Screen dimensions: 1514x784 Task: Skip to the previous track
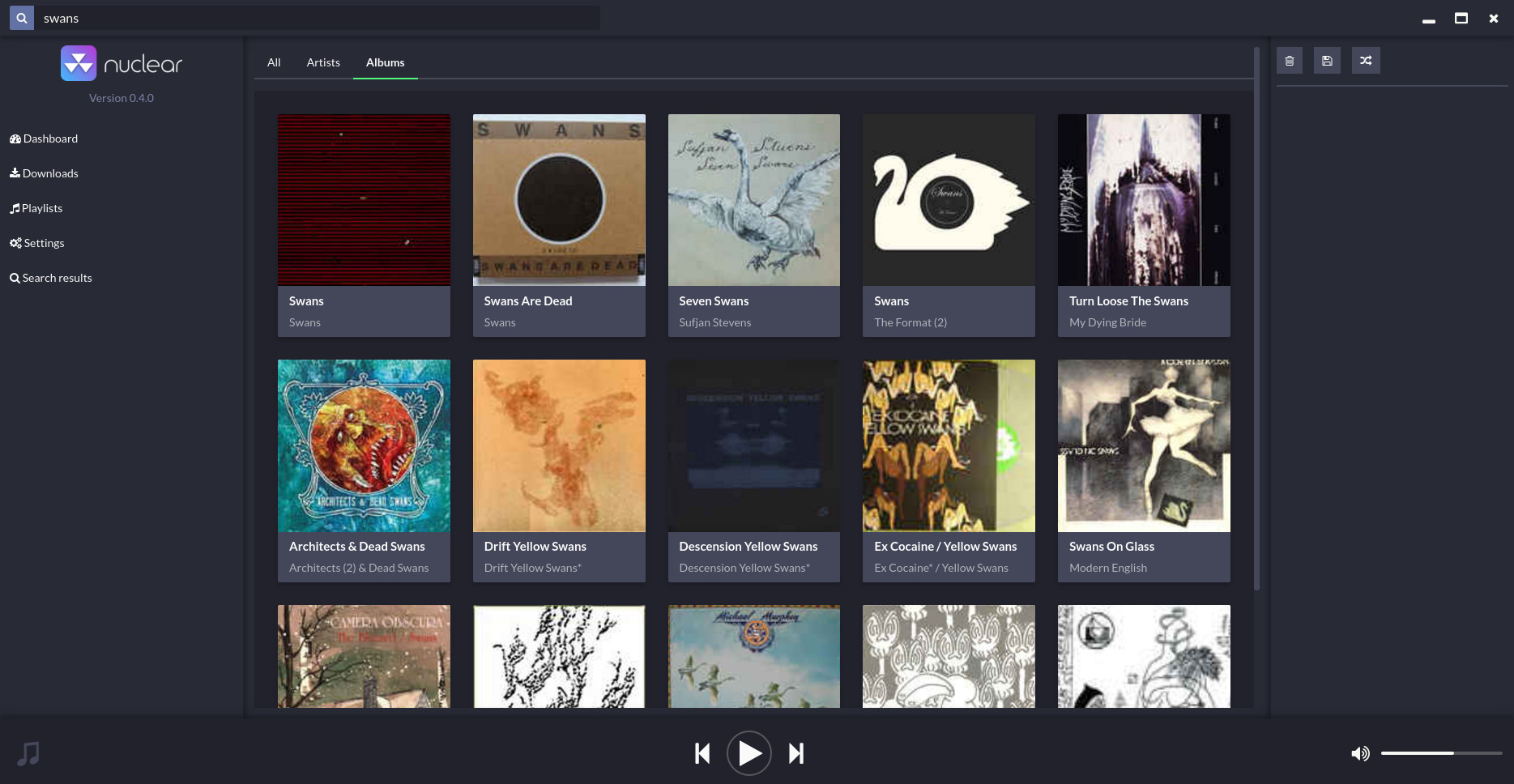point(702,753)
